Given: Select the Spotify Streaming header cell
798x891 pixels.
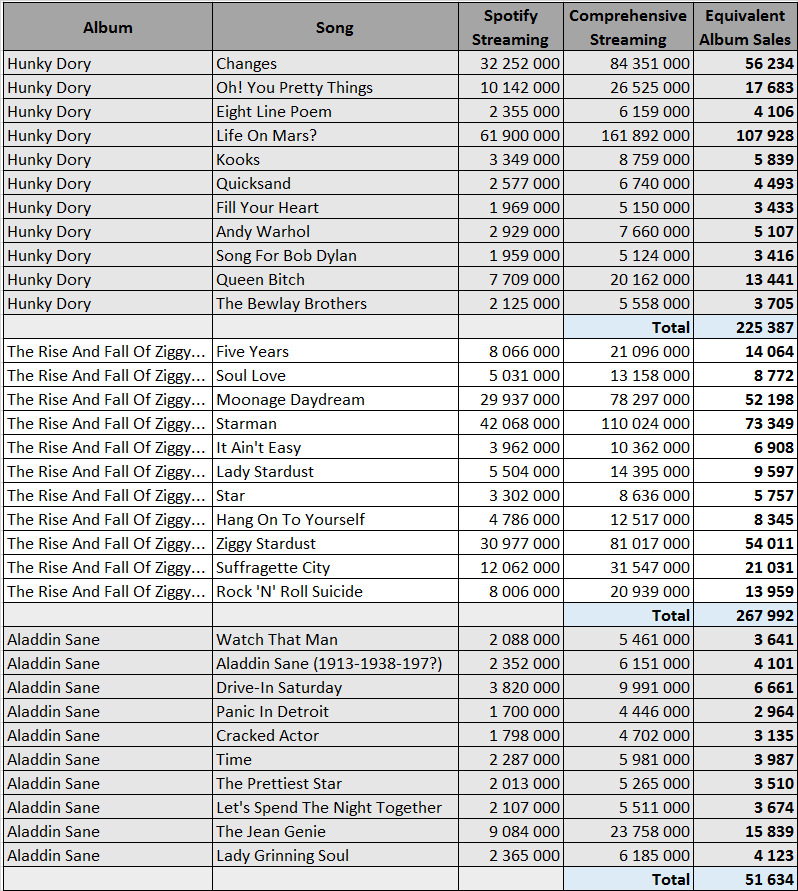Looking at the screenshot, I should coord(511,27).
